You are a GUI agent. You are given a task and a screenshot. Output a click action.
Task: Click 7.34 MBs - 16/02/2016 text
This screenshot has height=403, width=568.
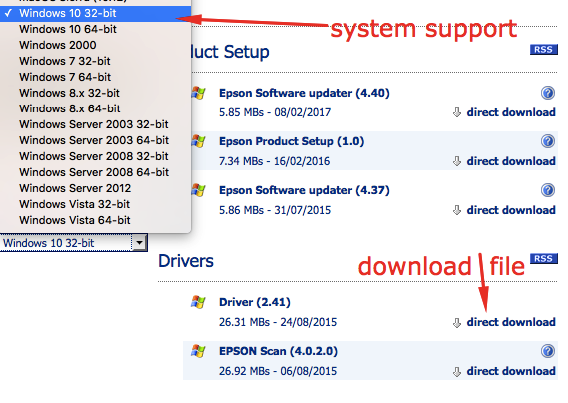[x=275, y=161]
